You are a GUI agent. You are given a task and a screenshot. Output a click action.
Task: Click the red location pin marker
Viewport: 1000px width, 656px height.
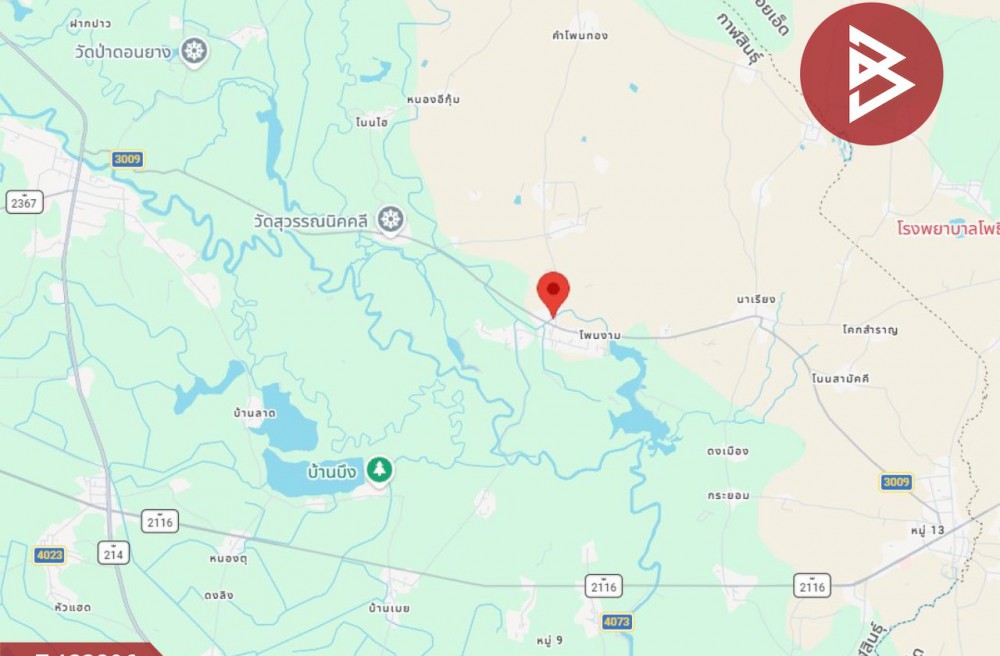553,294
